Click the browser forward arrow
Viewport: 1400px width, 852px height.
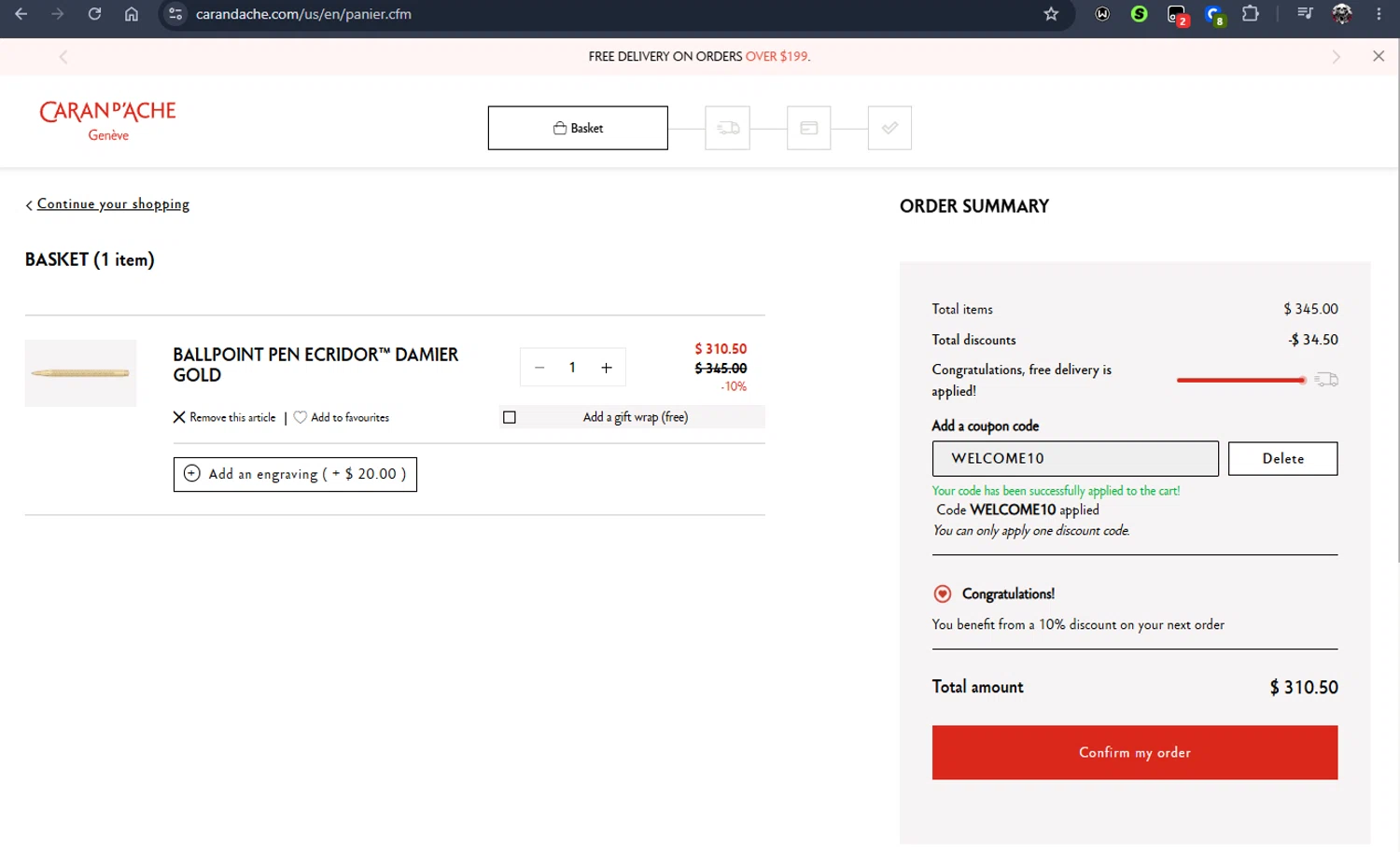coord(58,14)
